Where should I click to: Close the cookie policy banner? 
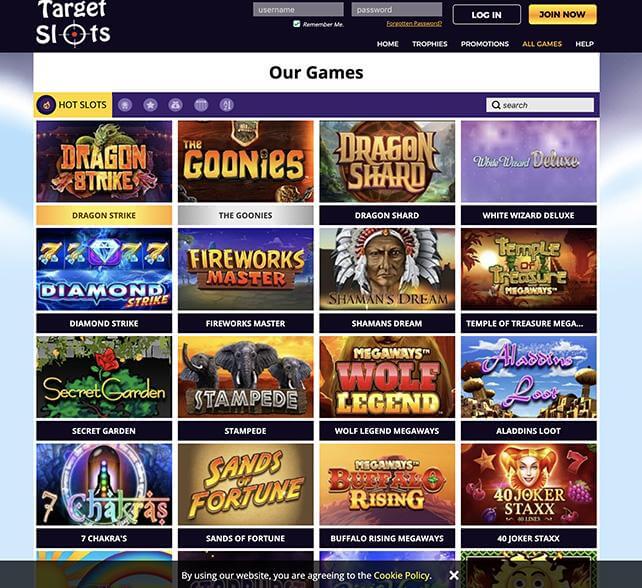pos(454,575)
